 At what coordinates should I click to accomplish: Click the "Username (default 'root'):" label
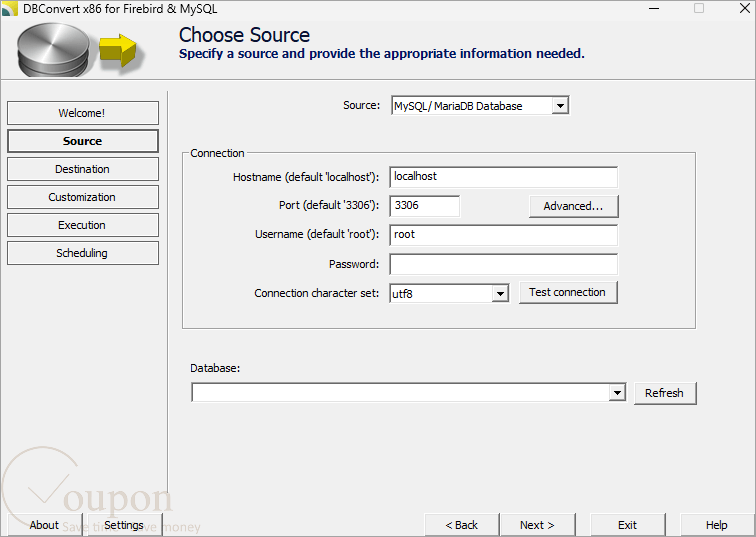[317, 234]
